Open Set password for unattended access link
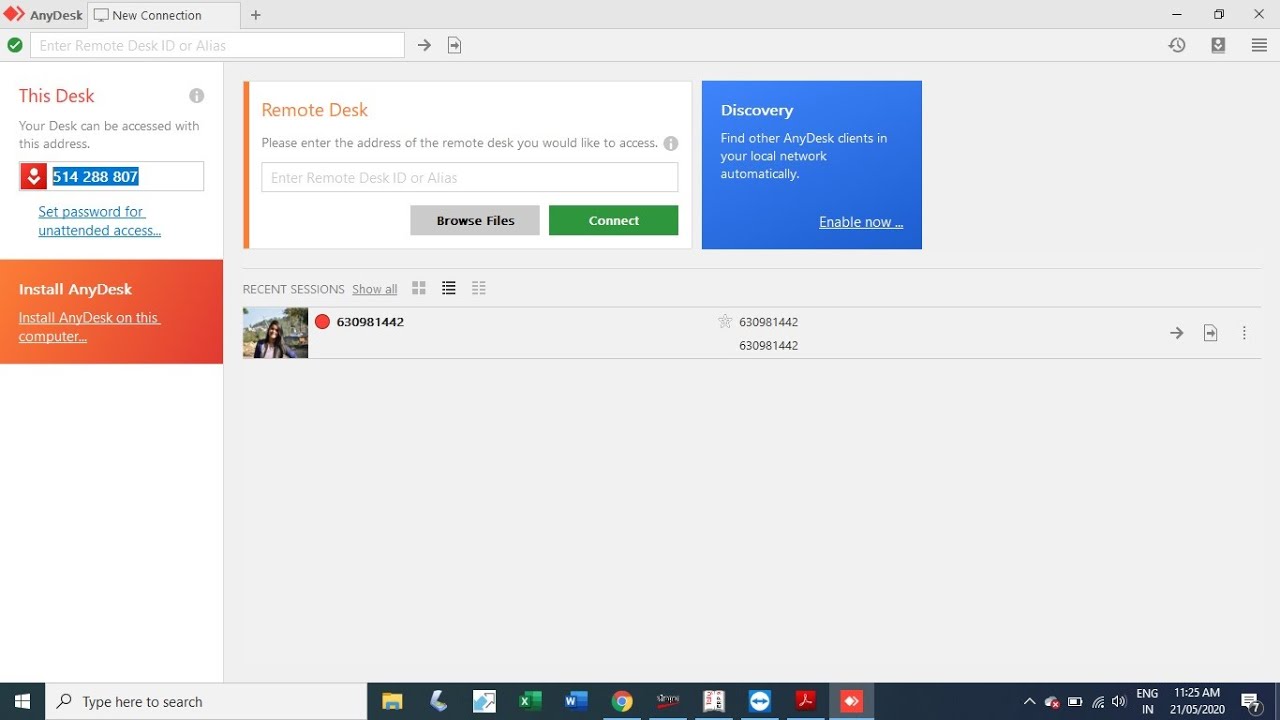The height and width of the screenshot is (720, 1280). [x=99, y=221]
